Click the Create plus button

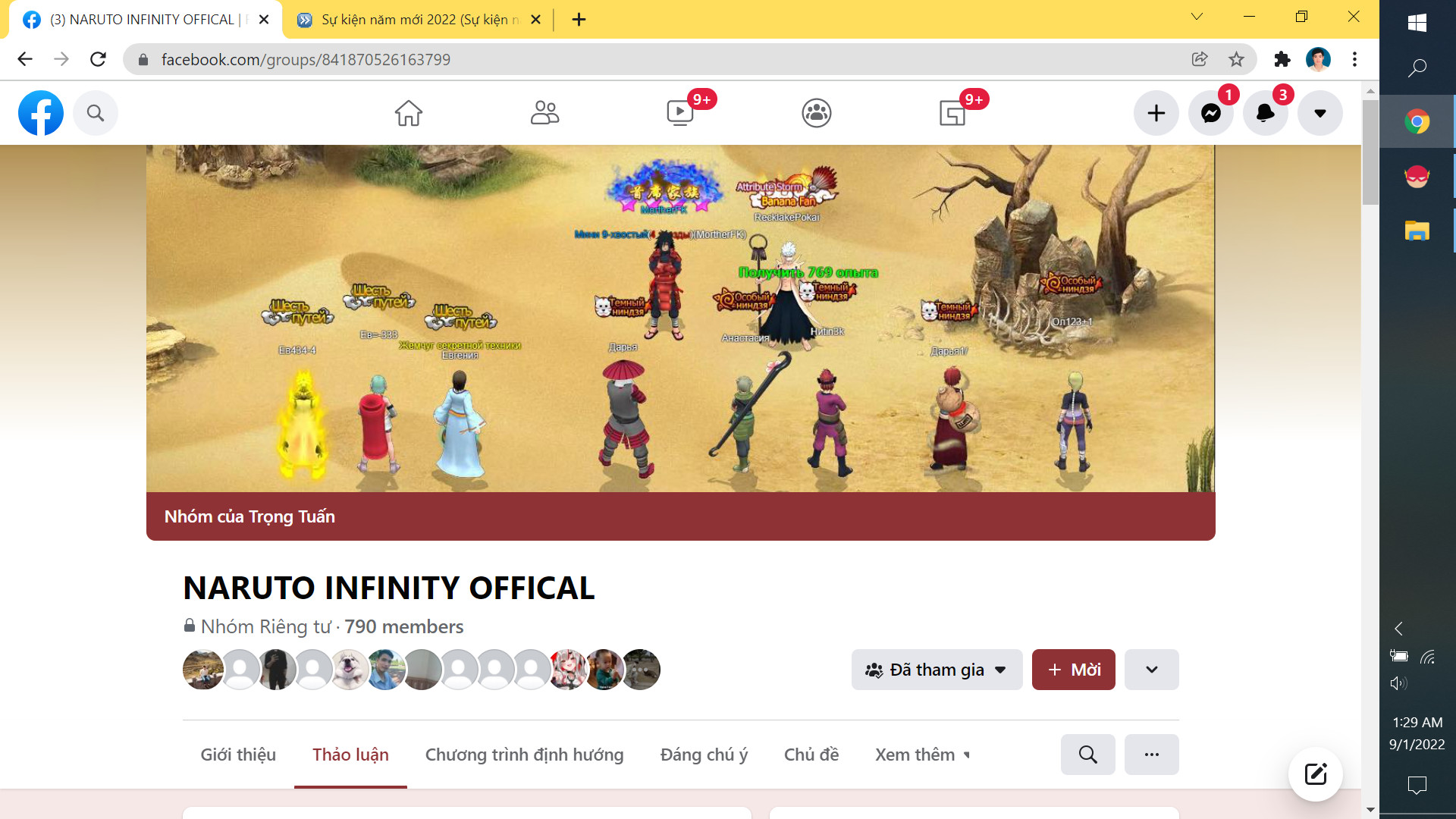1156,113
